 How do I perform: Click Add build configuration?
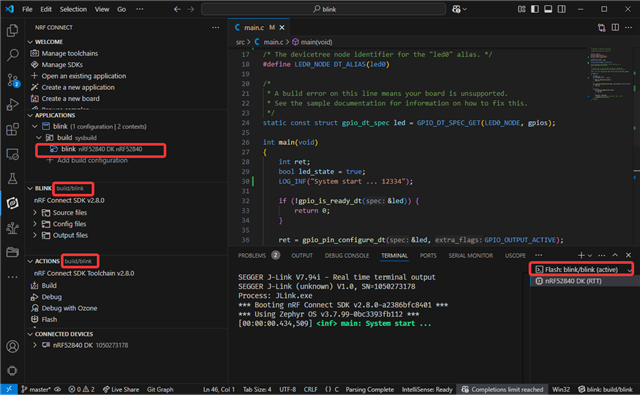[92, 160]
